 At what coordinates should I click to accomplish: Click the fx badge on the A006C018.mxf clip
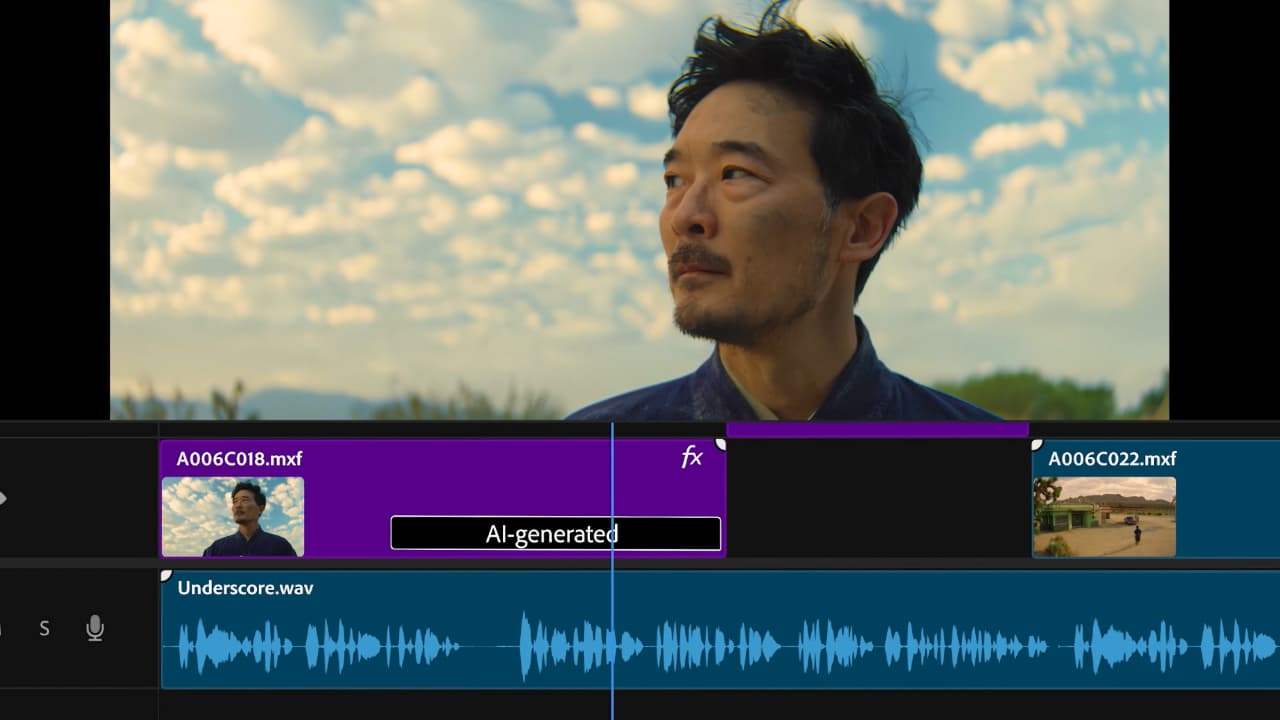pyautogui.click(x=693, y=458)
